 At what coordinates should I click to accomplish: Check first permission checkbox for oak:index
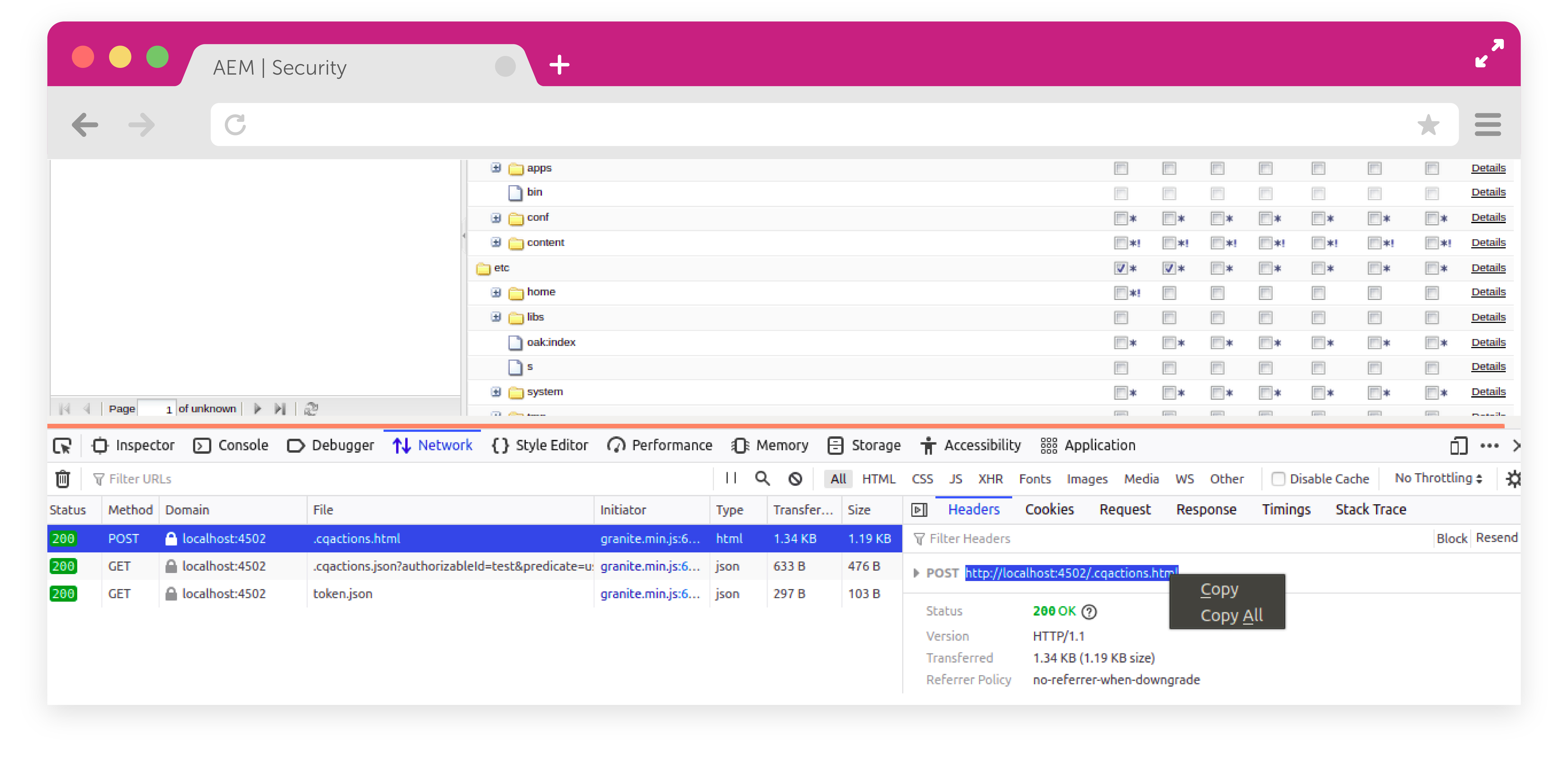1121,343
